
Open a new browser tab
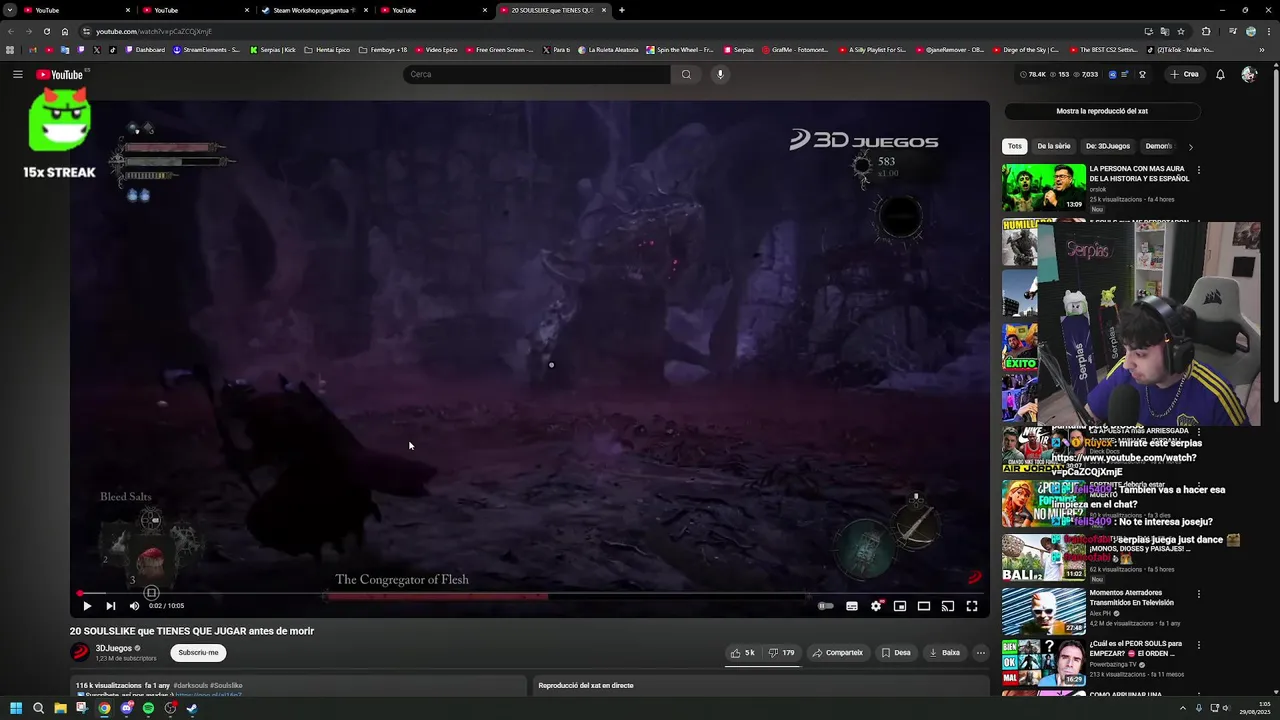622,10
